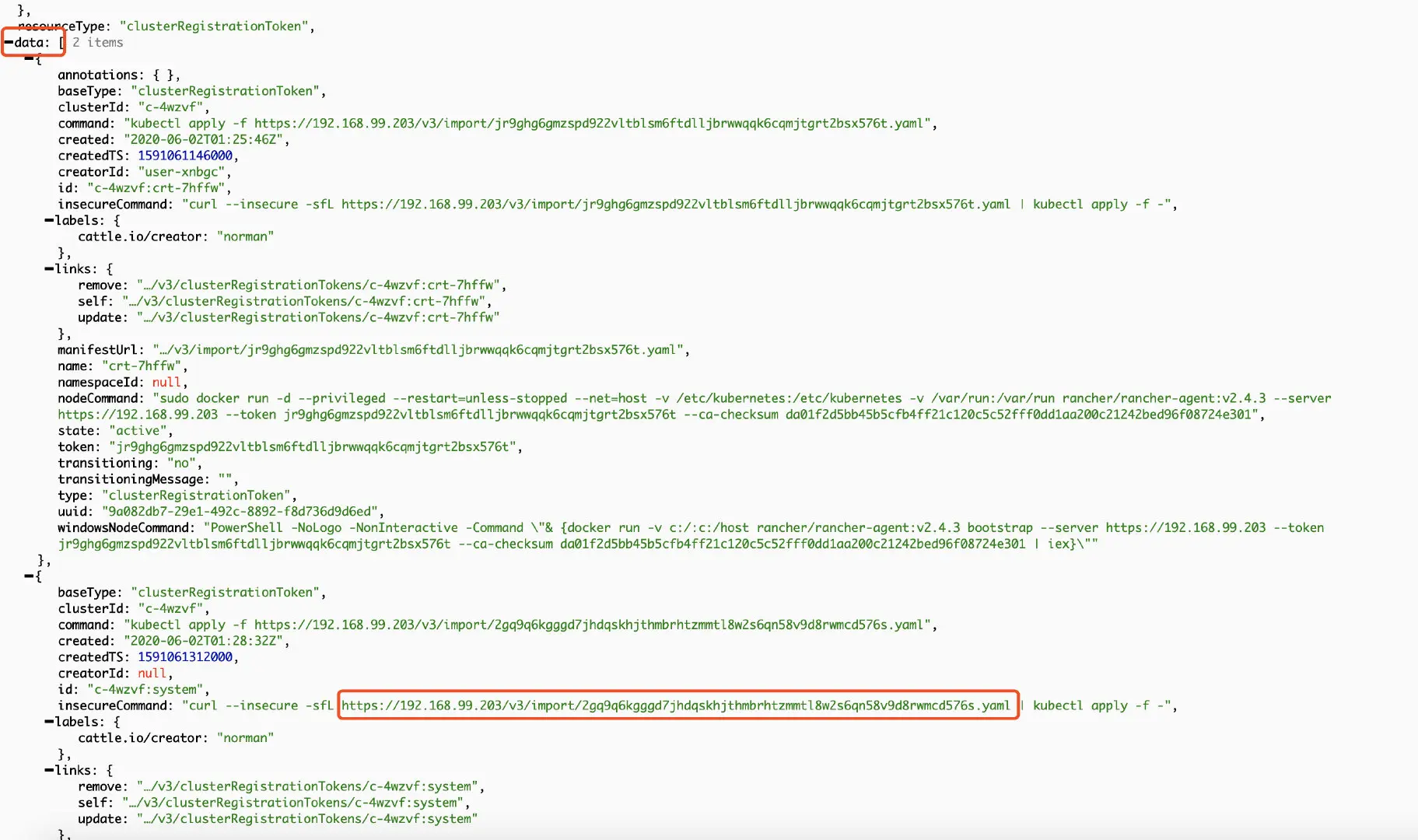
Task: Open jr9ghg import URL in kubectl apply command
Action: tap(588, 124)
